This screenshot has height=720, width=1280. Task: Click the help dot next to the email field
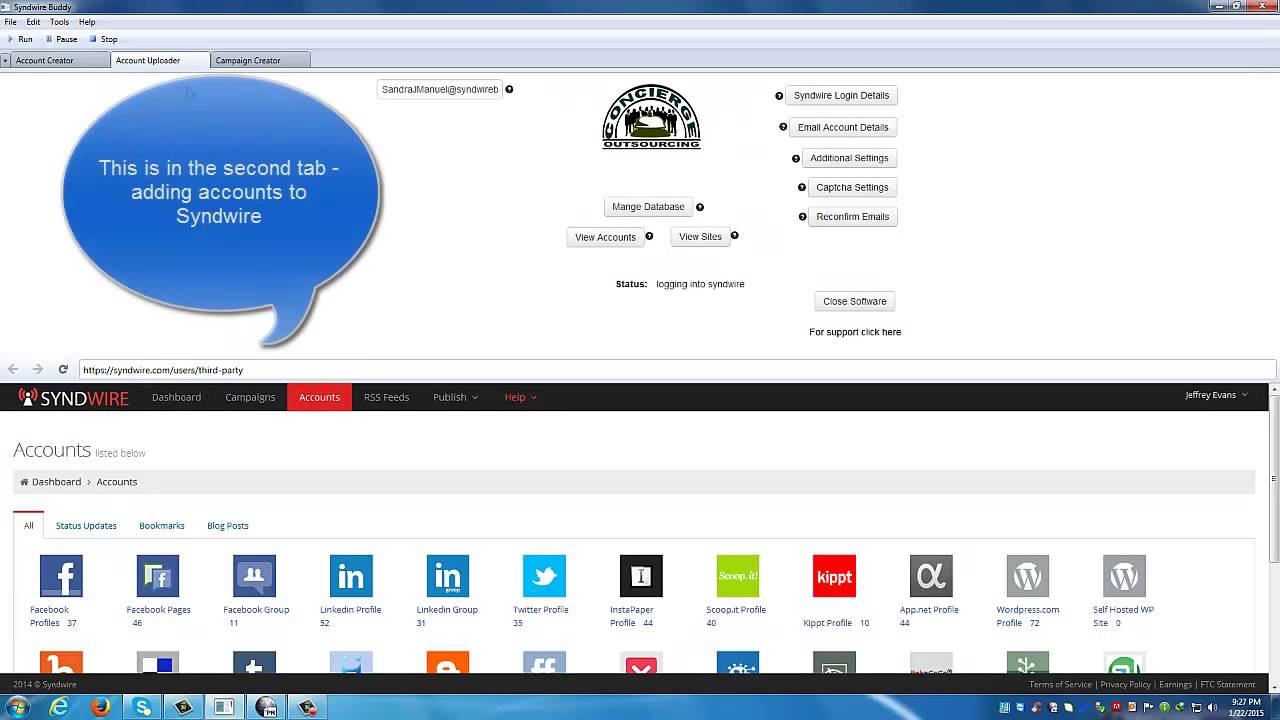(509, 89)
